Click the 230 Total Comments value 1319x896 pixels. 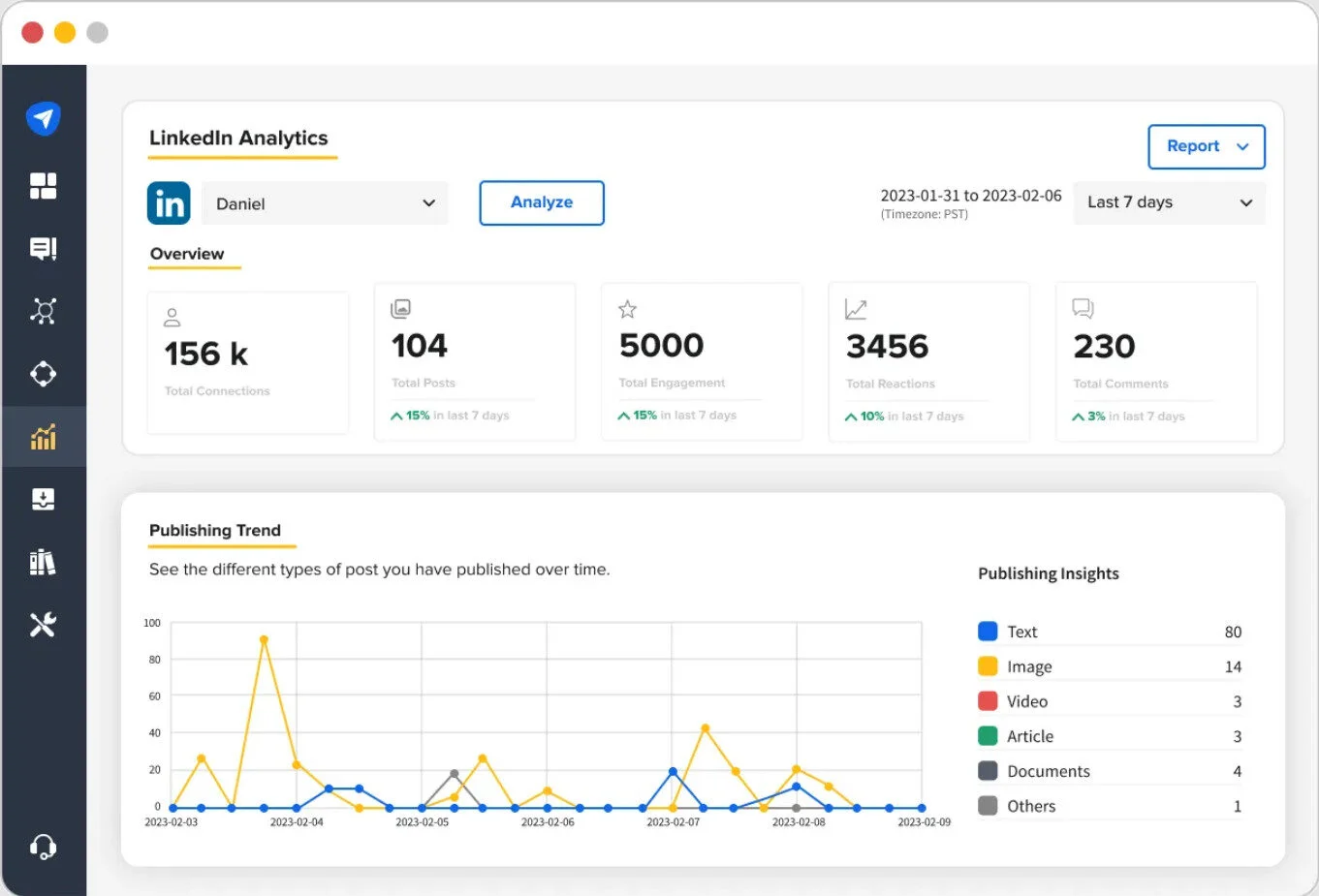pos(1104,347)
